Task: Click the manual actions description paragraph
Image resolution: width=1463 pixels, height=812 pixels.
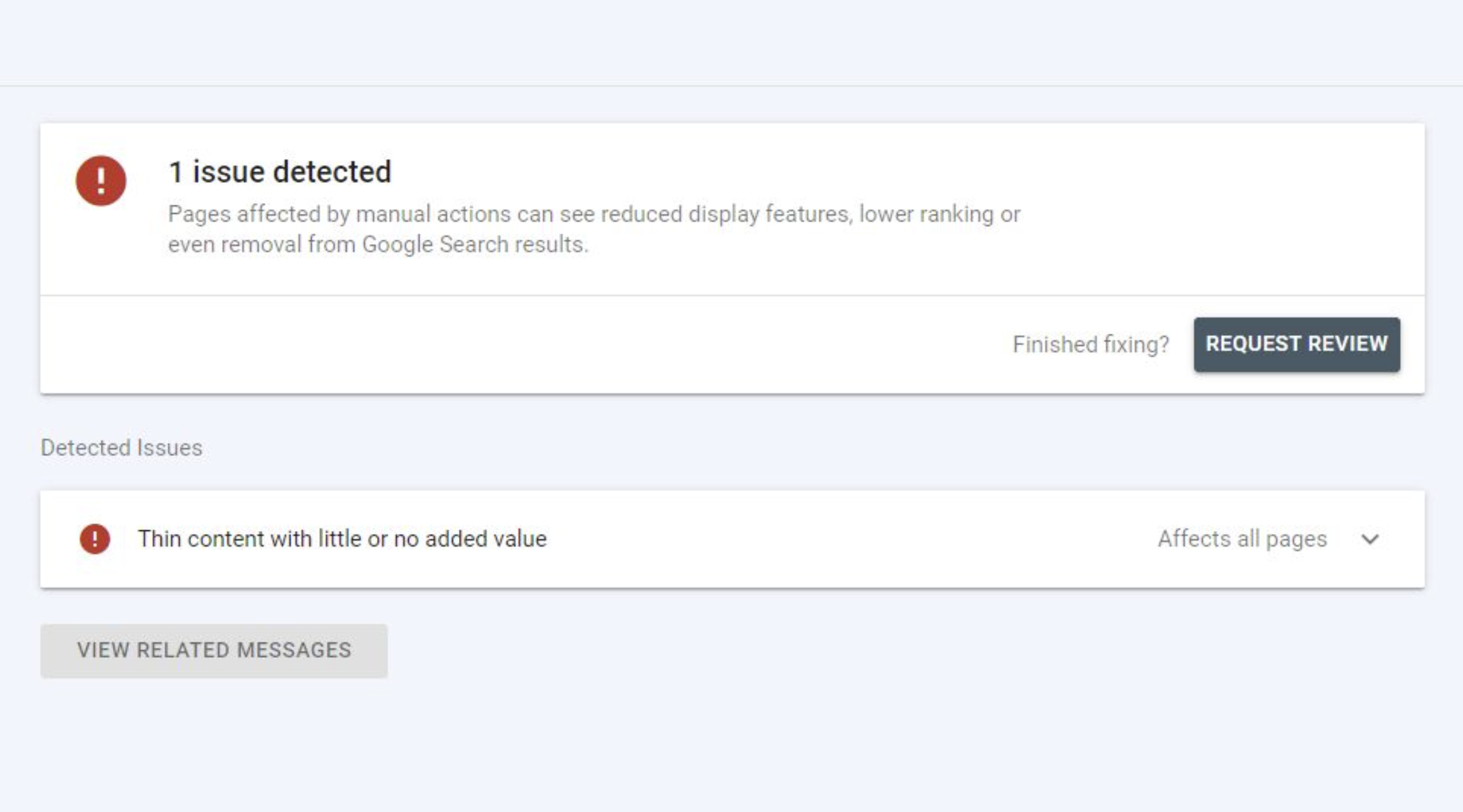Action: 594,229
